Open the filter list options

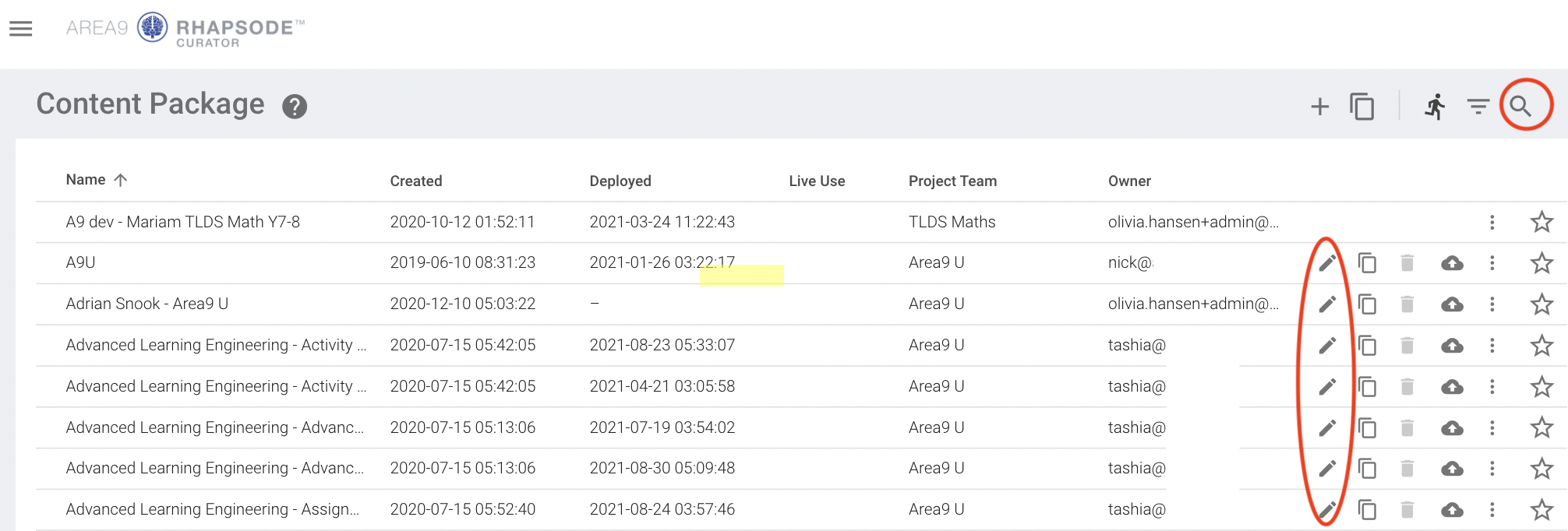1478,107
